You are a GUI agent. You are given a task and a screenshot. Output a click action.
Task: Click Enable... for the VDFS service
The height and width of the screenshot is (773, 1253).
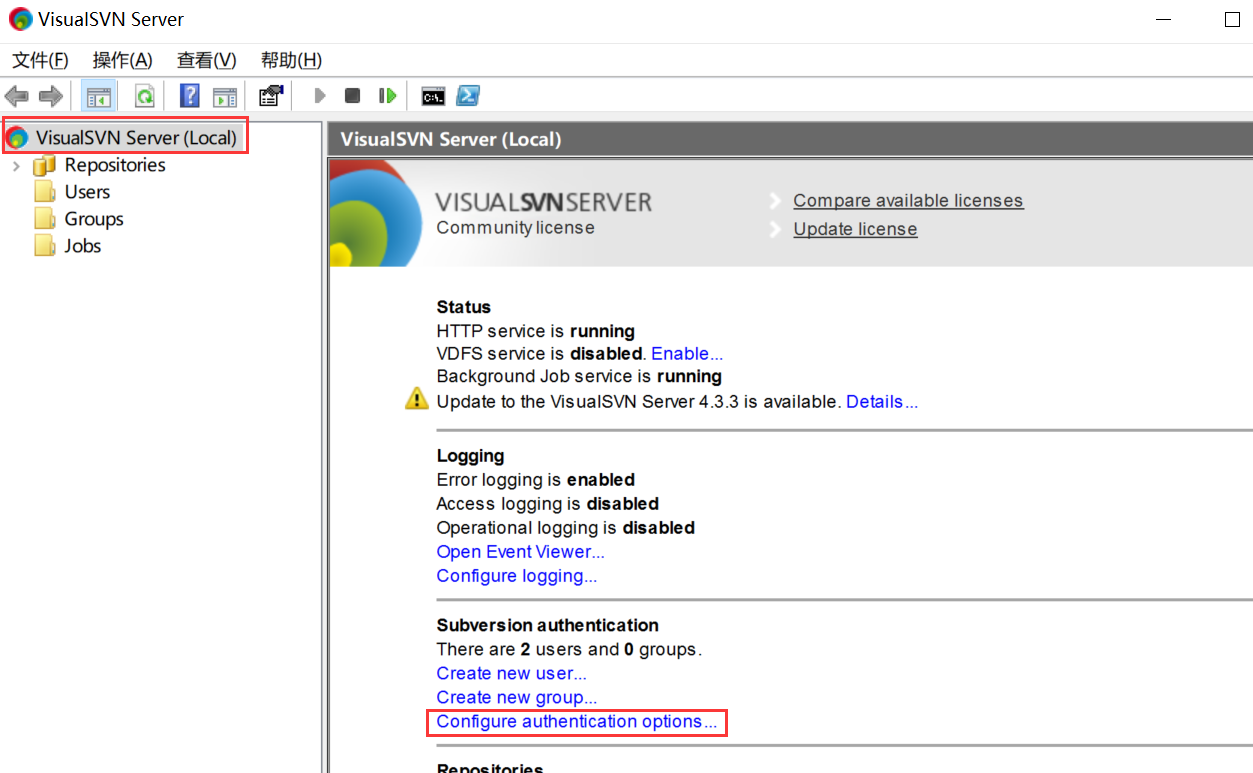pyautogui.click(x=687, y=353)
